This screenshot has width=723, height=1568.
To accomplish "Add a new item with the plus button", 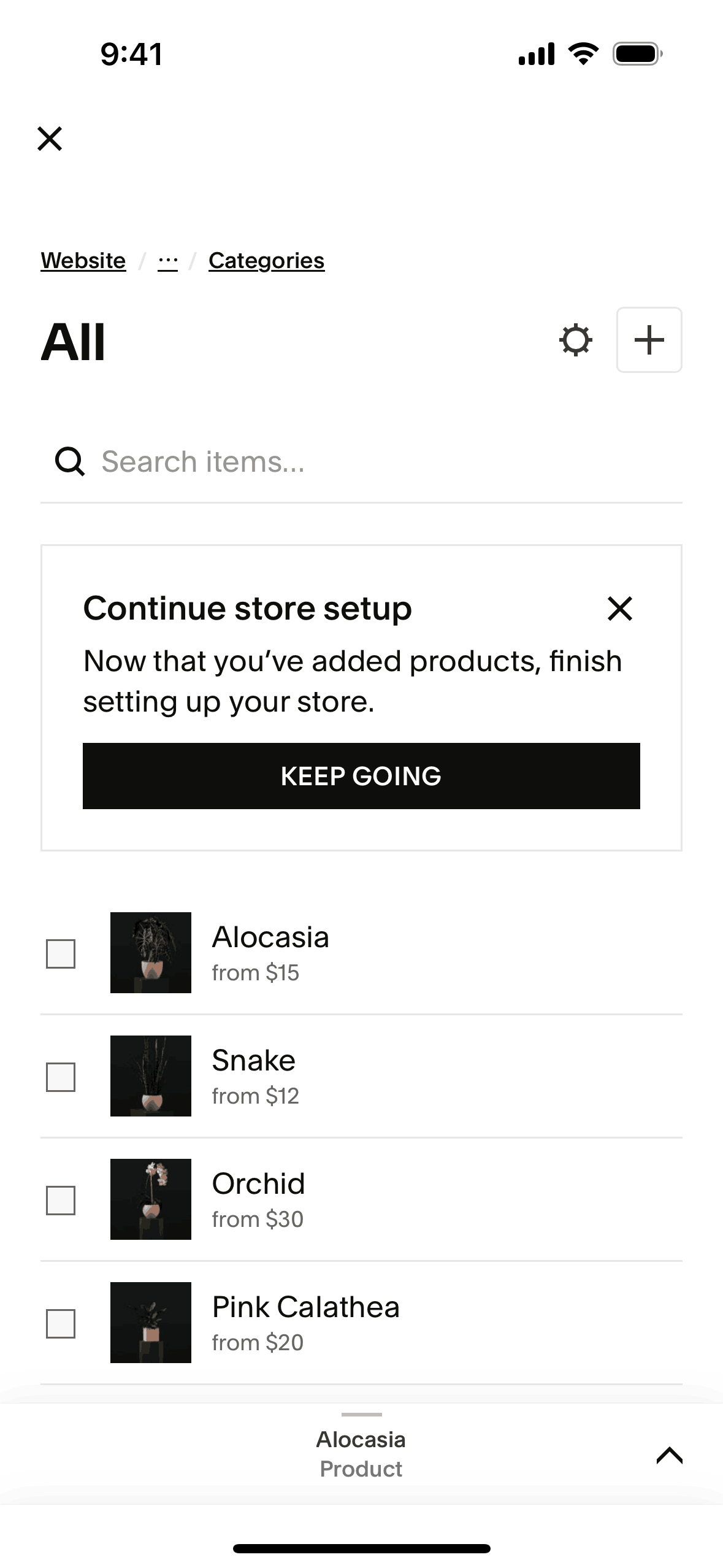I will (x=649, y=340).
